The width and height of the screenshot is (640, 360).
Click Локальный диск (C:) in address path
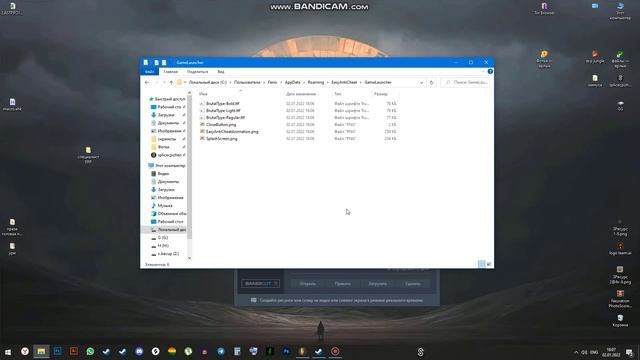[x=207, y=82]
